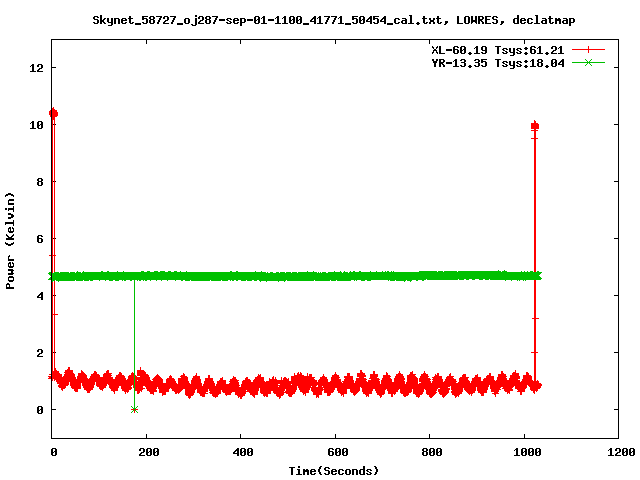This screenshot has width=640, height=480.
Task: Click the 800 tick label on x-axis
Action: (x=430, y=453)
